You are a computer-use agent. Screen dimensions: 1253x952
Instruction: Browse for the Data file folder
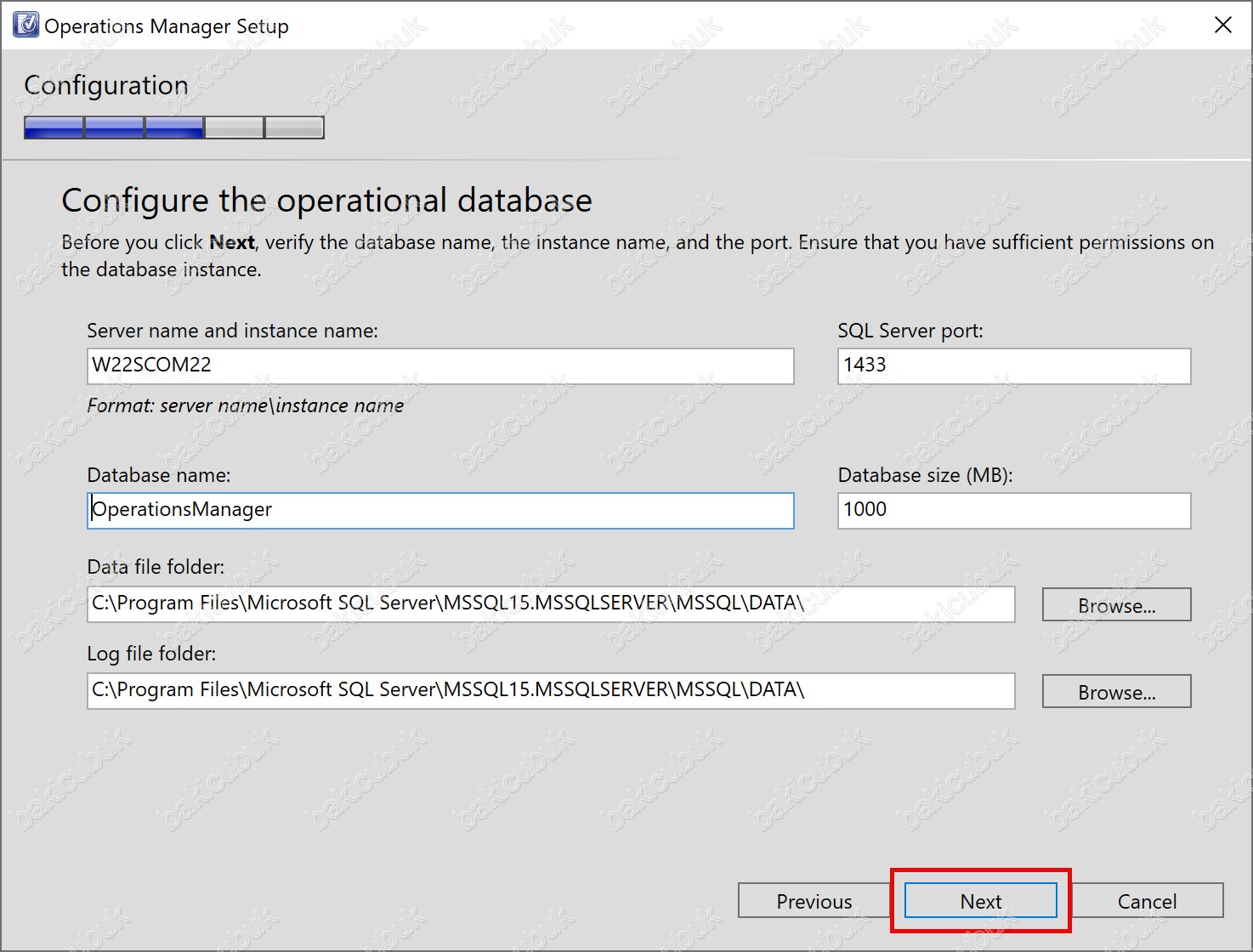coord(1116,605)
